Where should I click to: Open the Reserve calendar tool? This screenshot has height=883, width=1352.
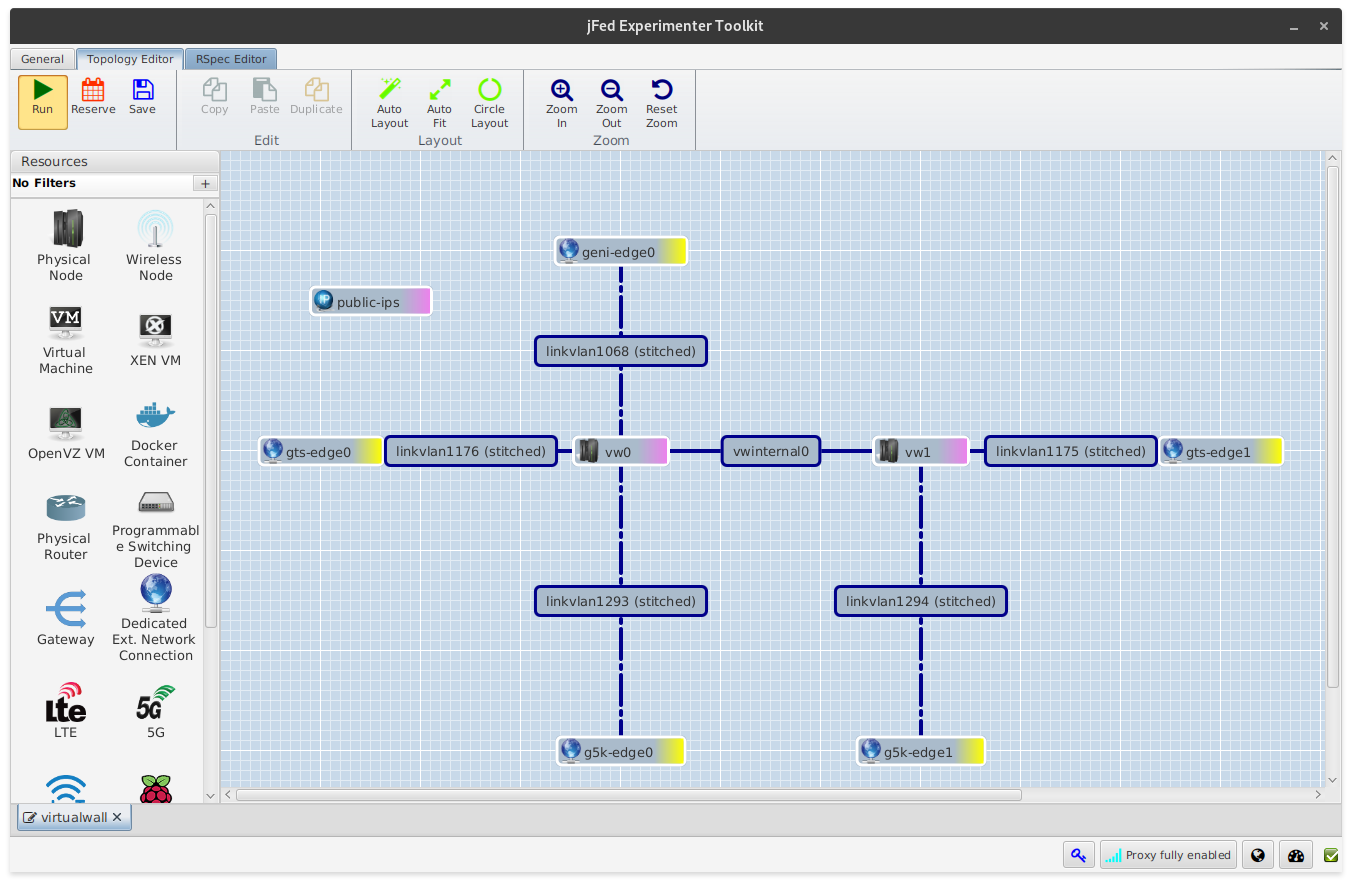pos(93,98)
